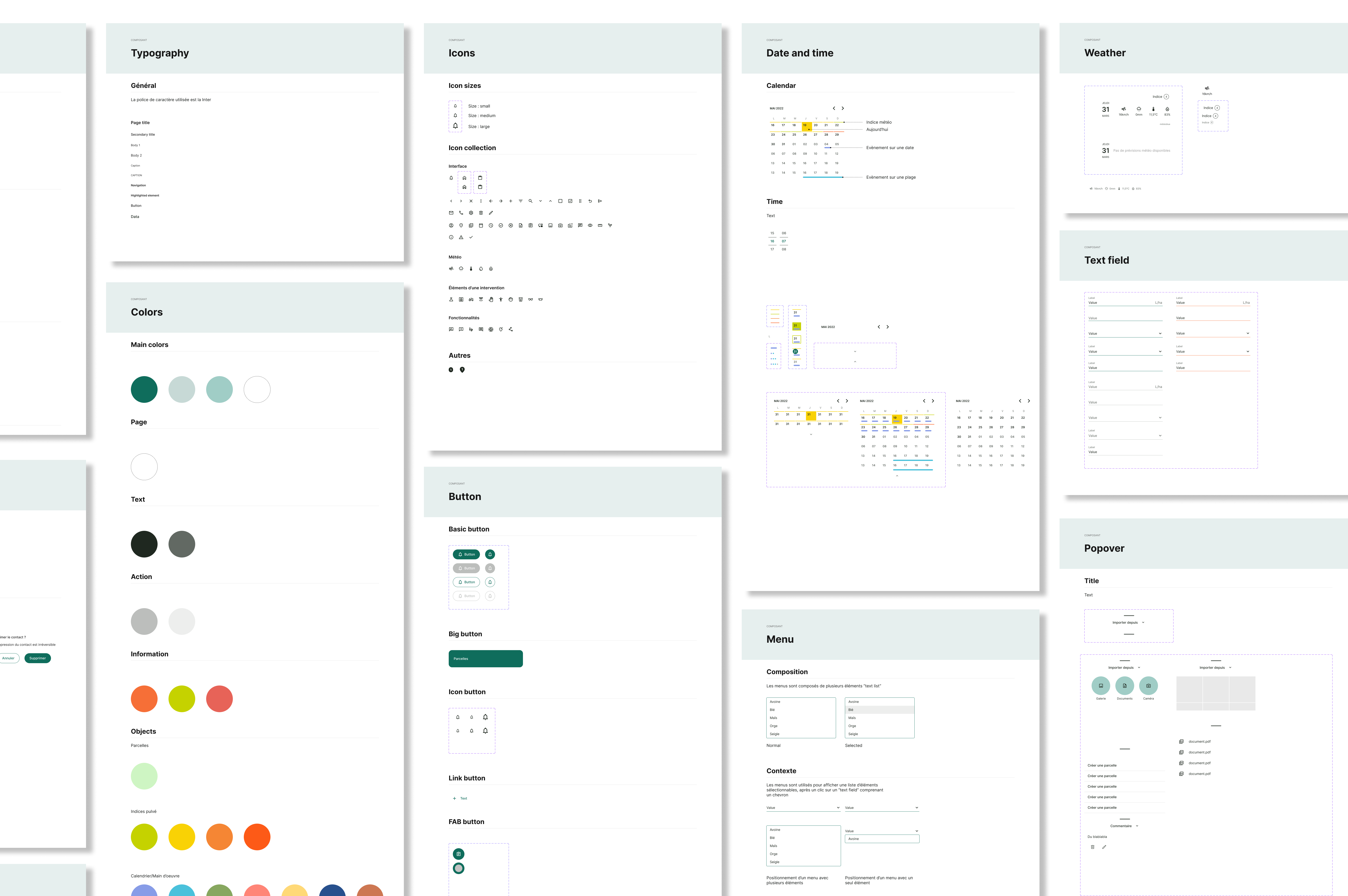Image resolution: width=1348 pixels, height=896 pixels.
Task: Click the magnifier search icon
Action: 530,201
